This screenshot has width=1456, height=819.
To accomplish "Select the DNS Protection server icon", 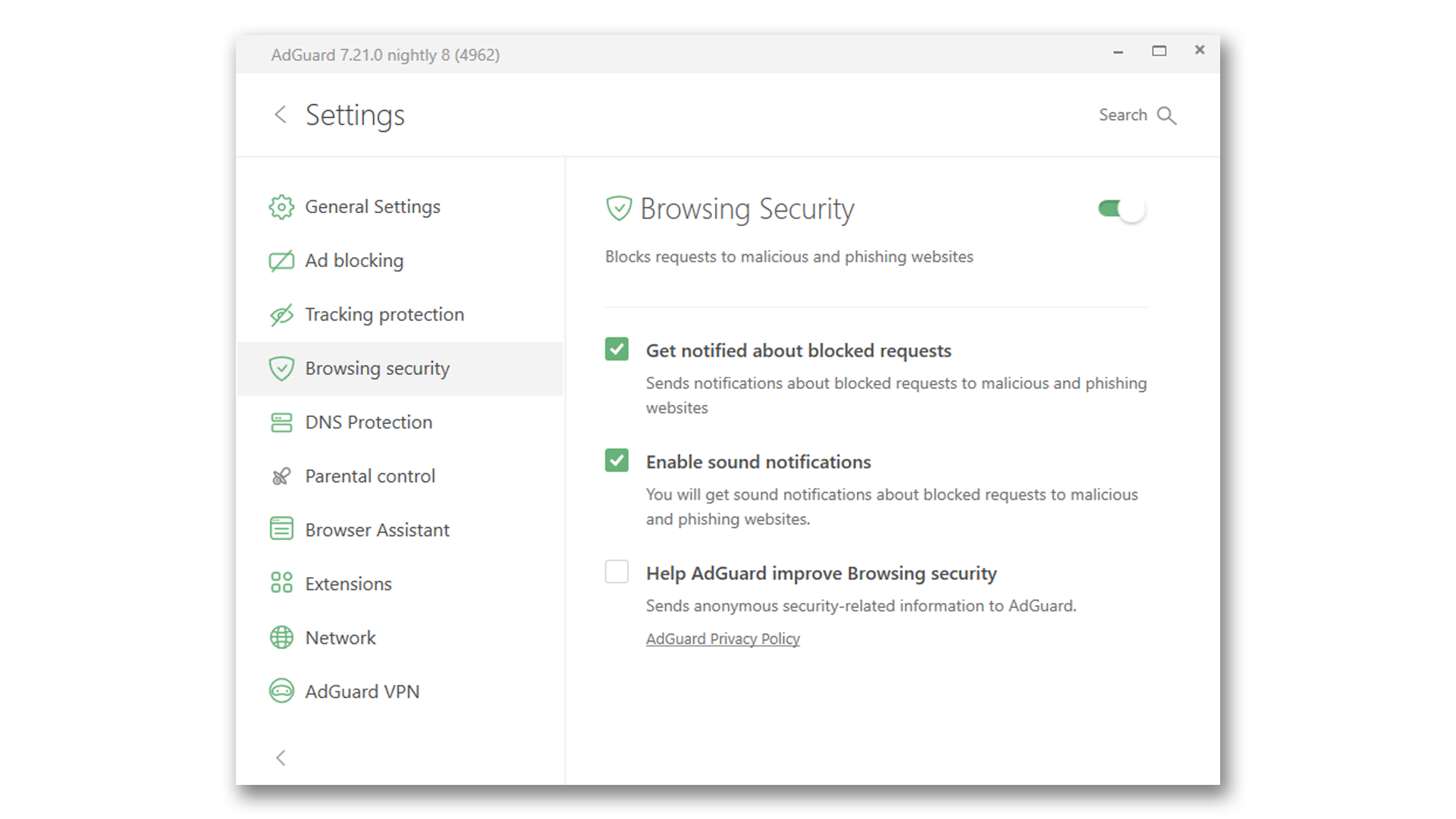I will [x=281, y=422].
